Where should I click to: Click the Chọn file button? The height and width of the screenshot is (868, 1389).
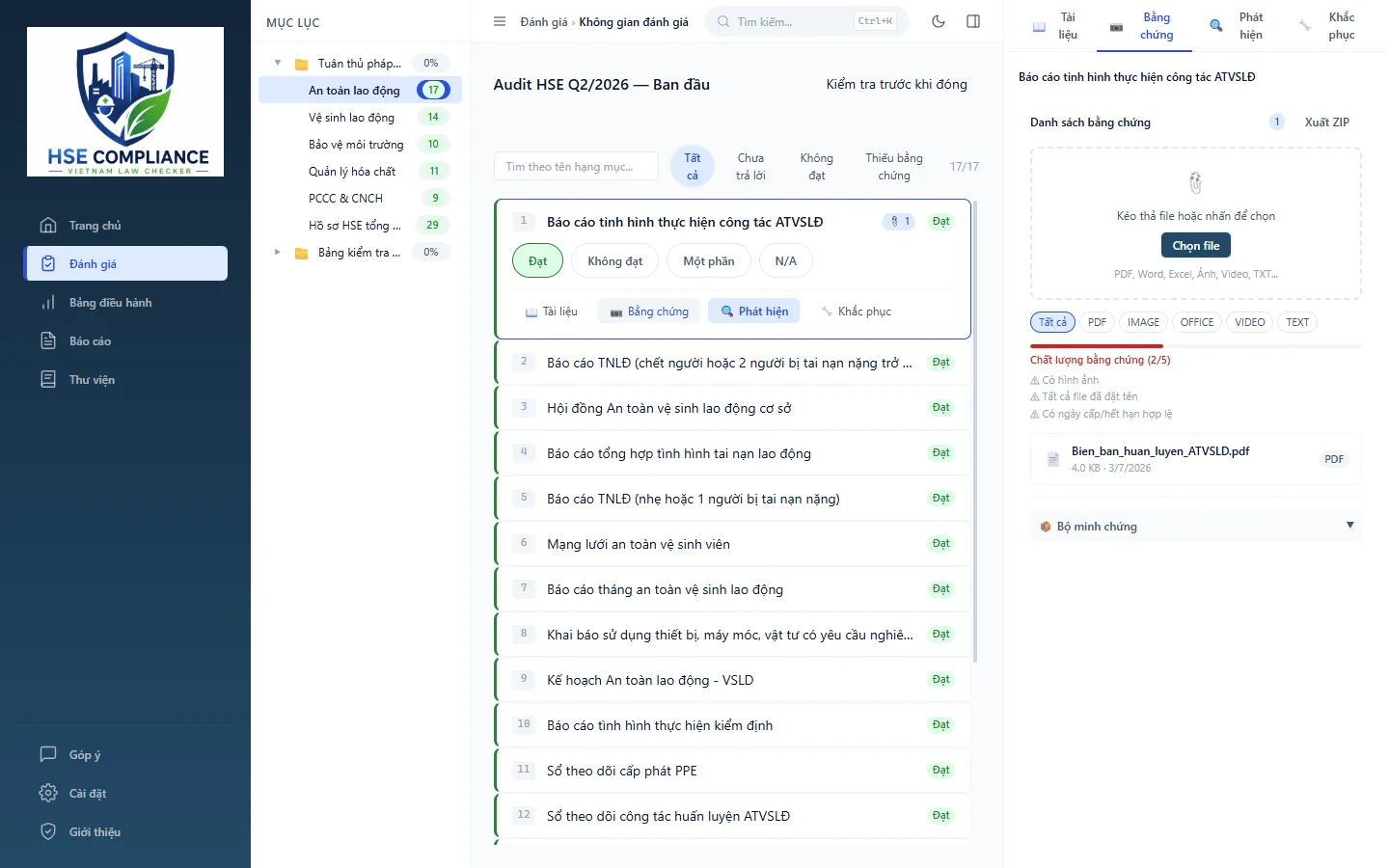[x=1196, y=246]
